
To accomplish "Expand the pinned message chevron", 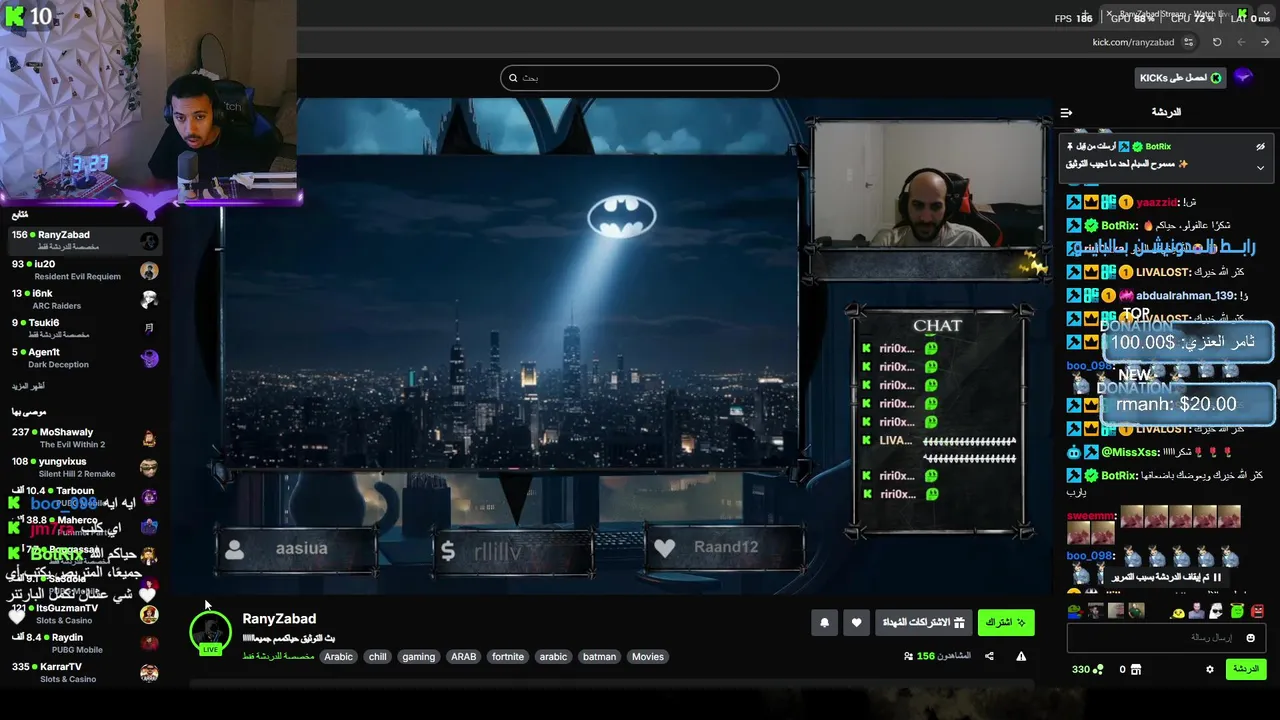I will pos(1260,168).
